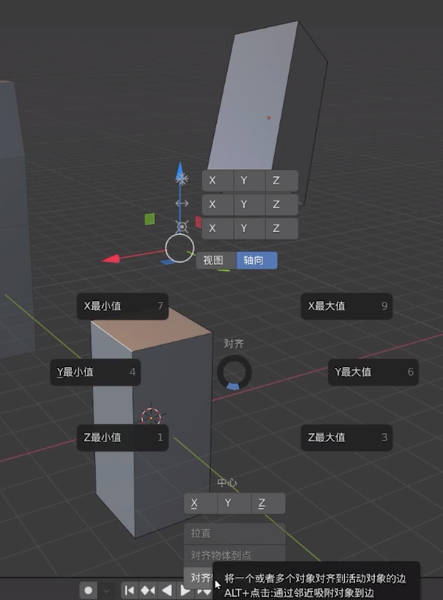Select Z最小值 pie option
The width and height of the screenshot is (443, 600).
pos(122,437)
